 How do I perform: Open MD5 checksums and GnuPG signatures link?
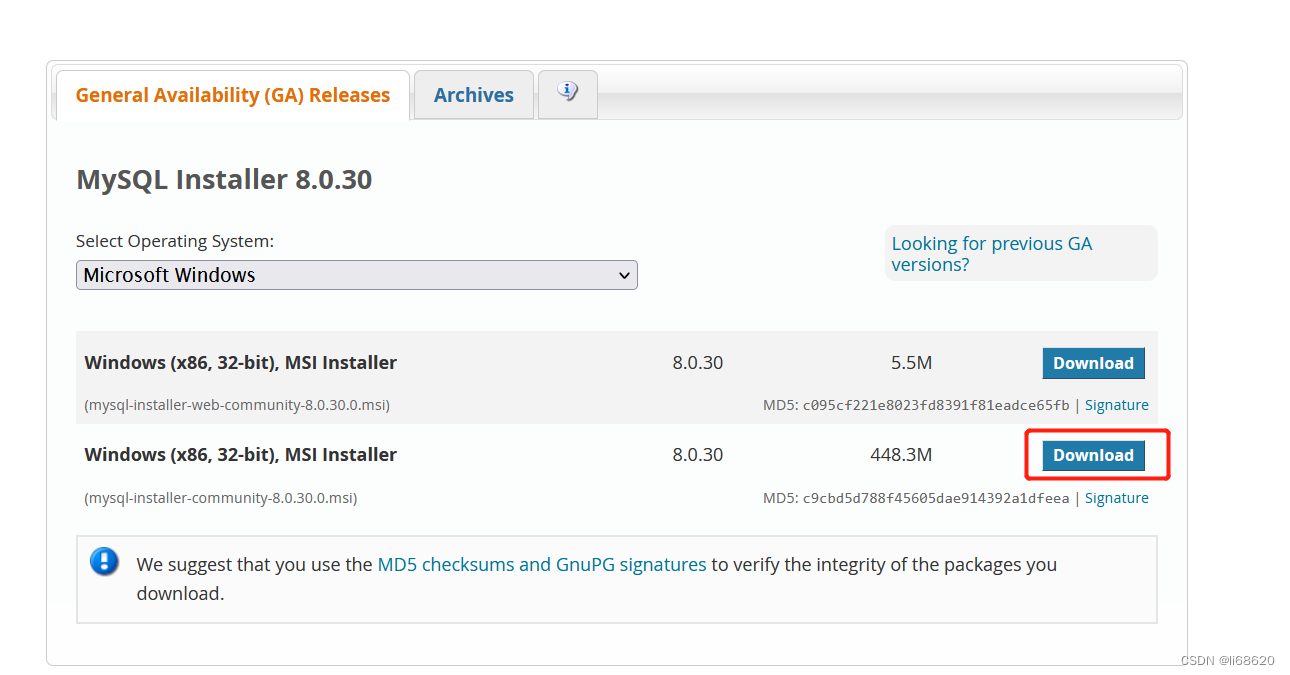click(x=542, y=564)
